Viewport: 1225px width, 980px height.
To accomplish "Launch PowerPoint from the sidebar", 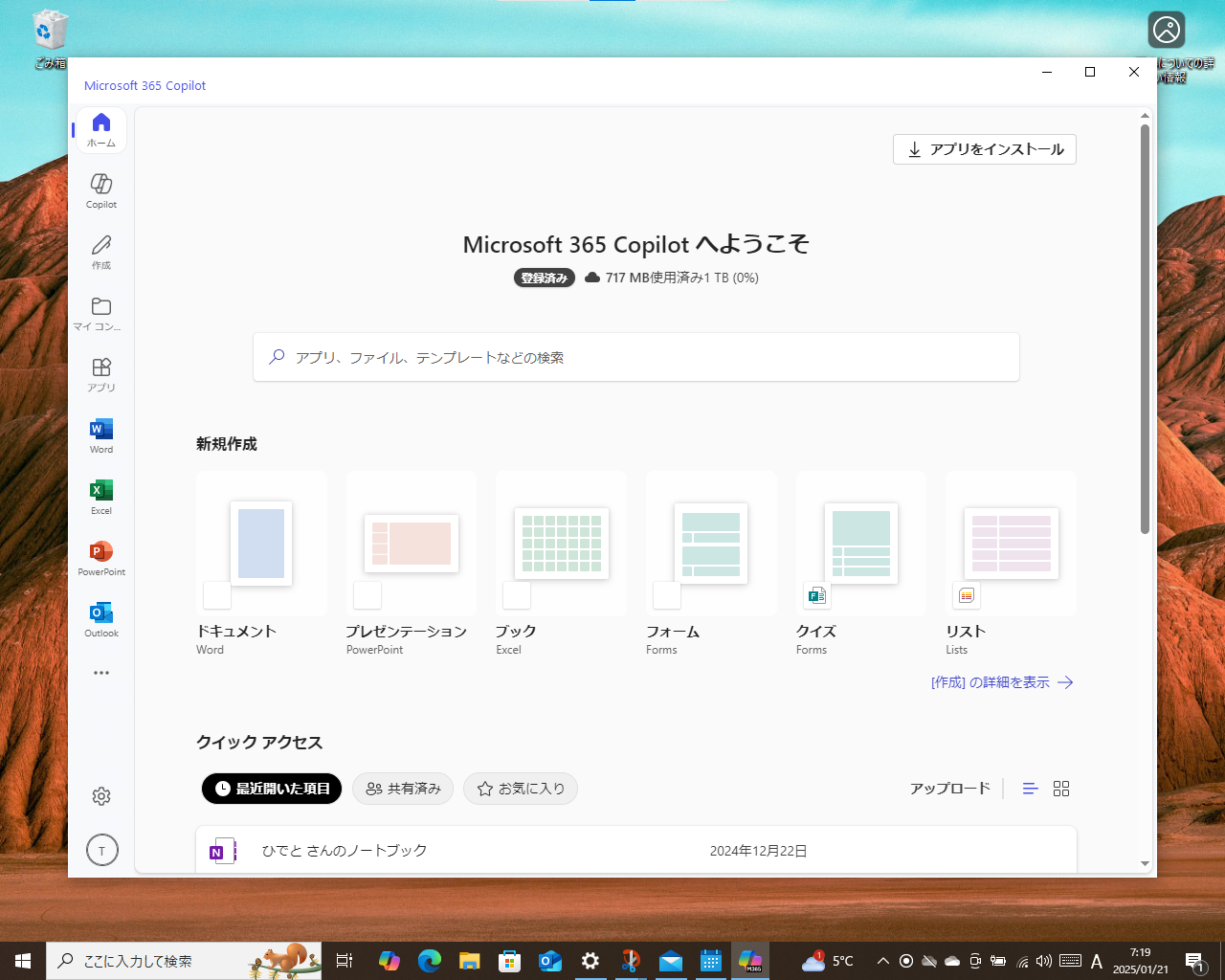I will (x=100, y=556).
